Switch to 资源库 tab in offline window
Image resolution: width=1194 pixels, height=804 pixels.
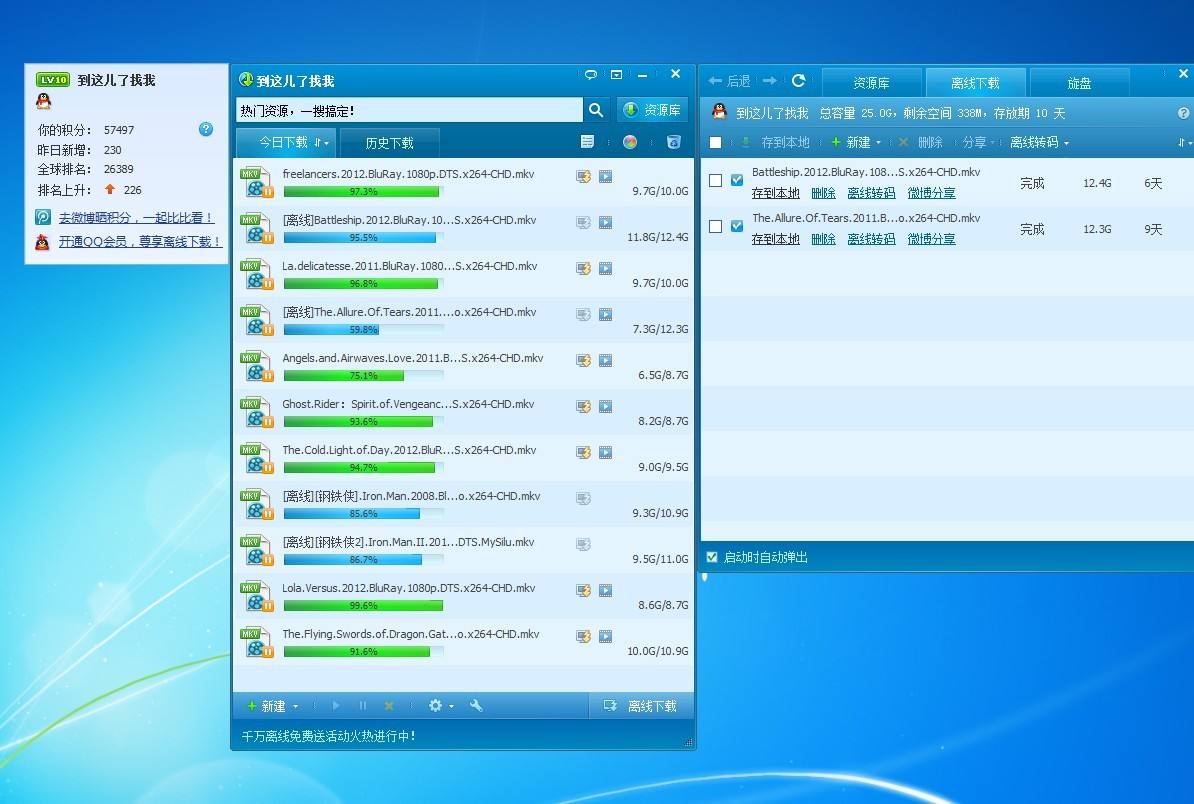click(871, 83)
